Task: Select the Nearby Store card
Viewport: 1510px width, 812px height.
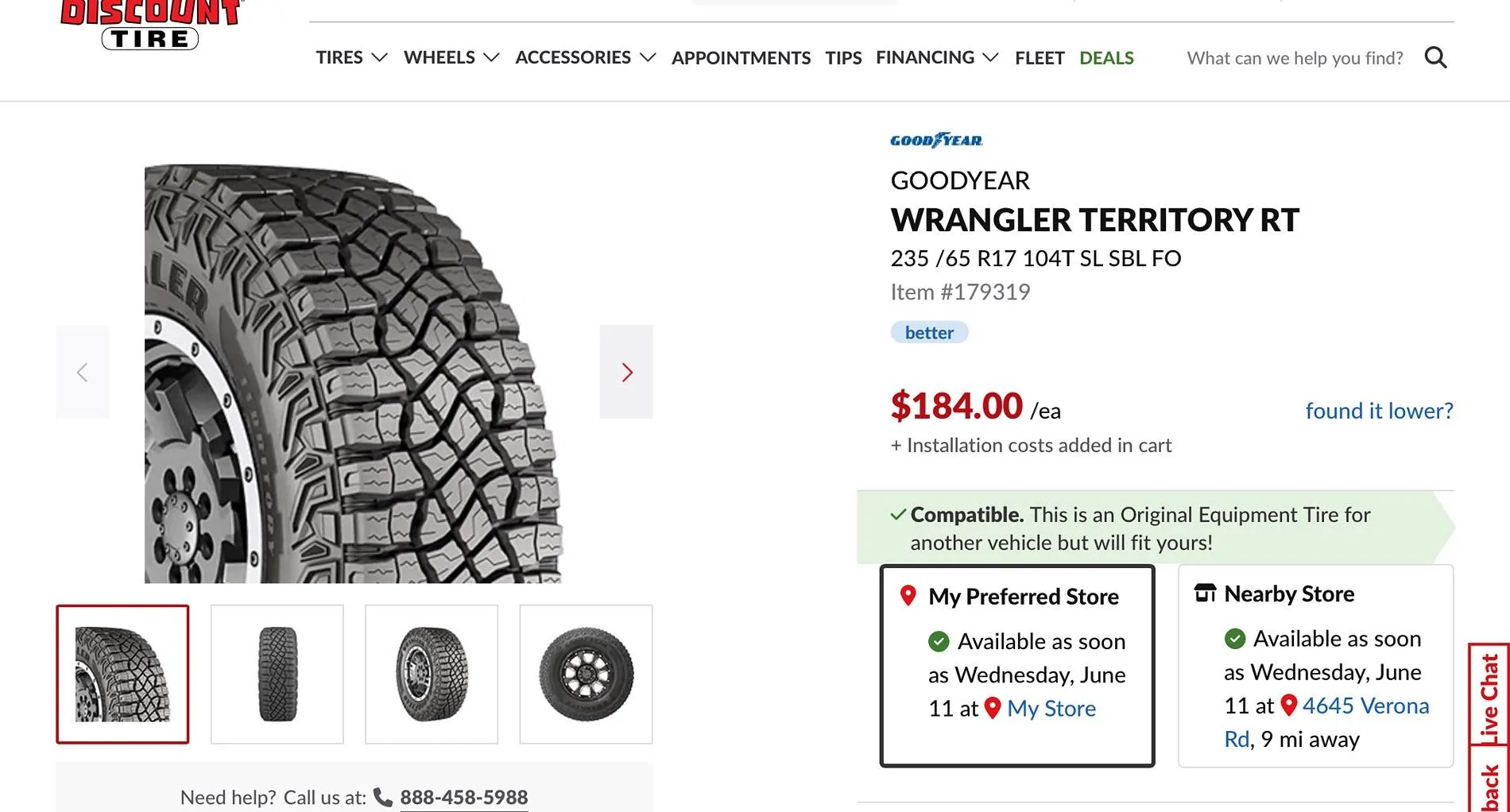Action: click(x=1315, y=665)
